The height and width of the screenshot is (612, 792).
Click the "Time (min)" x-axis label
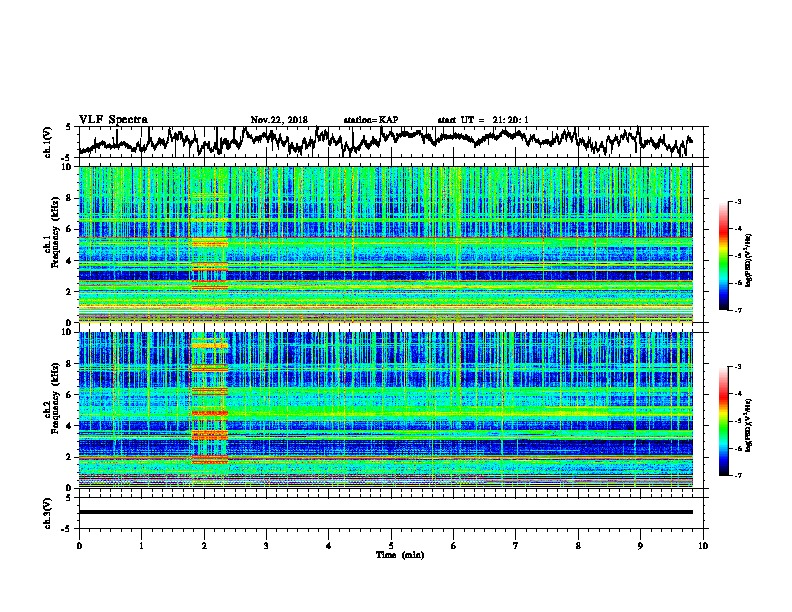click(x=400, y=555)
